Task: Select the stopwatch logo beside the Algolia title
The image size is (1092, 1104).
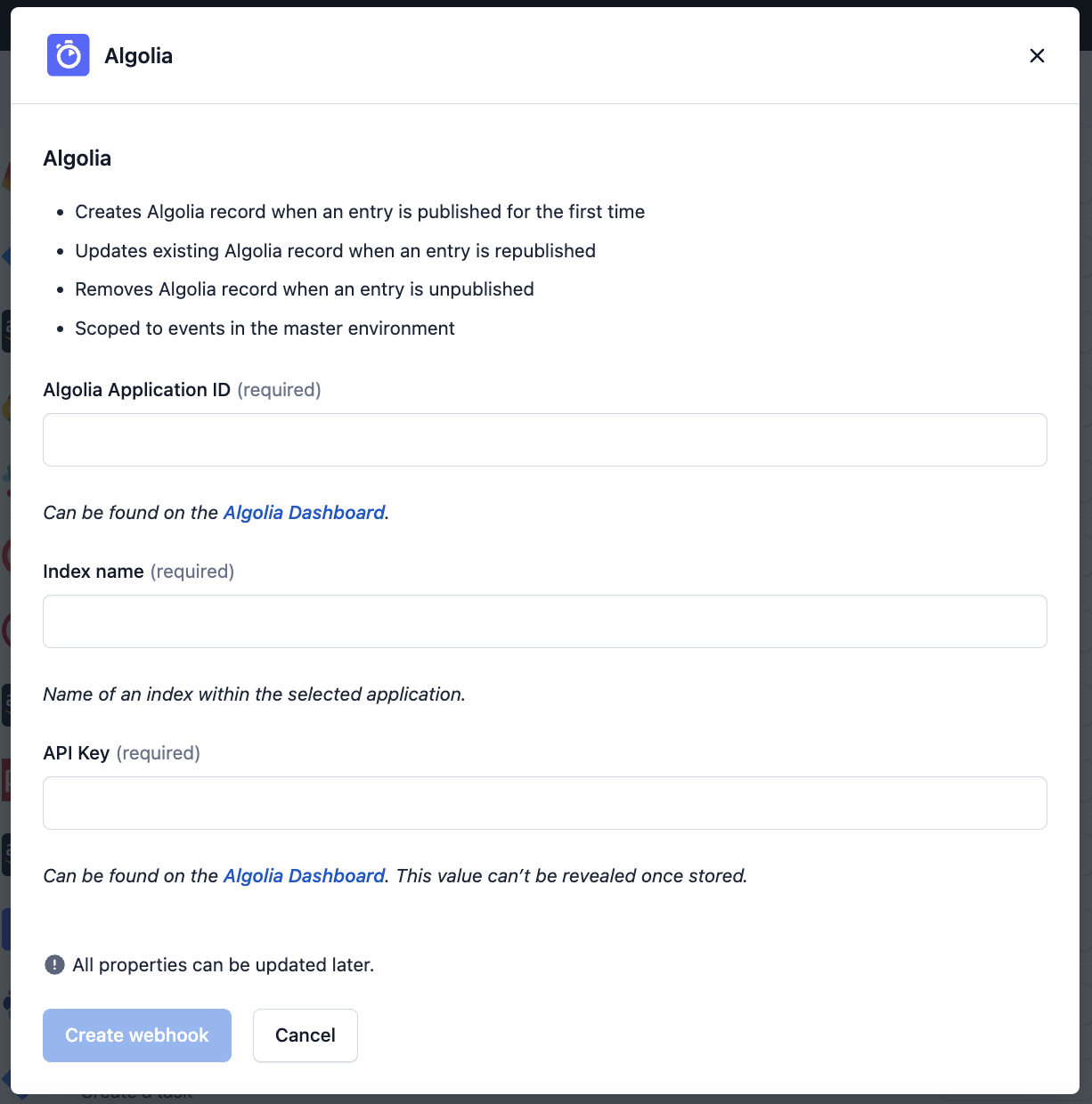Action: 69,54
